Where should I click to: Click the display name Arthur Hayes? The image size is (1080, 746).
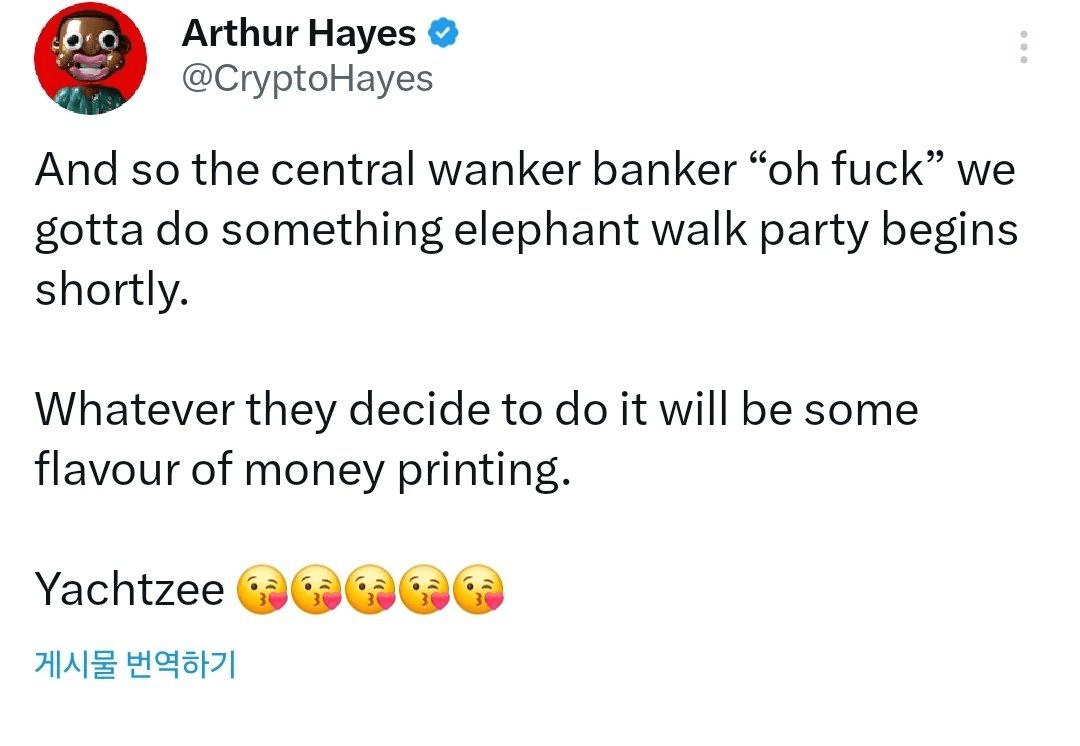coord(298,34)
